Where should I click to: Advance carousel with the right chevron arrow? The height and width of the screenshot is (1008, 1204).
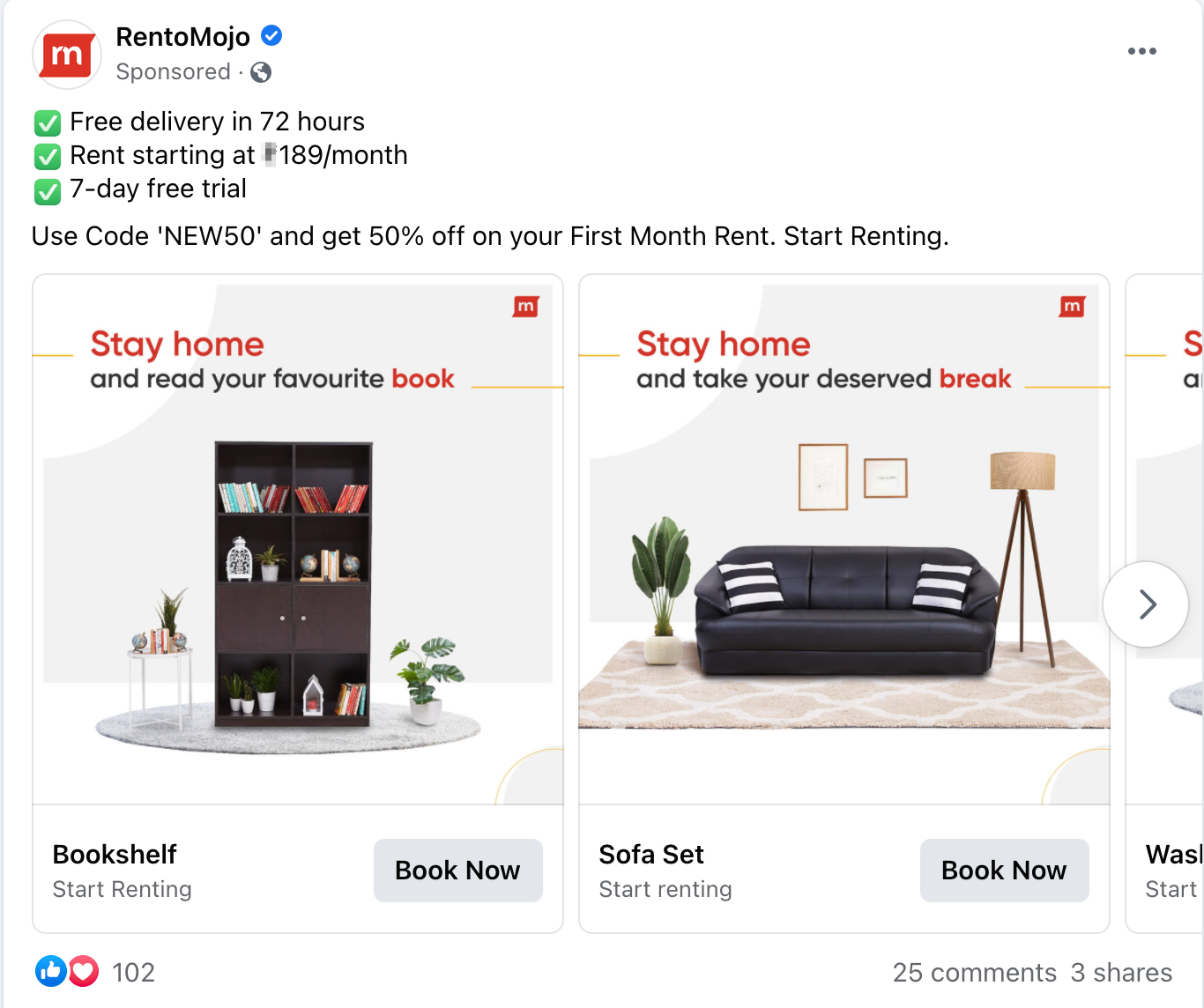point(1146,604)
